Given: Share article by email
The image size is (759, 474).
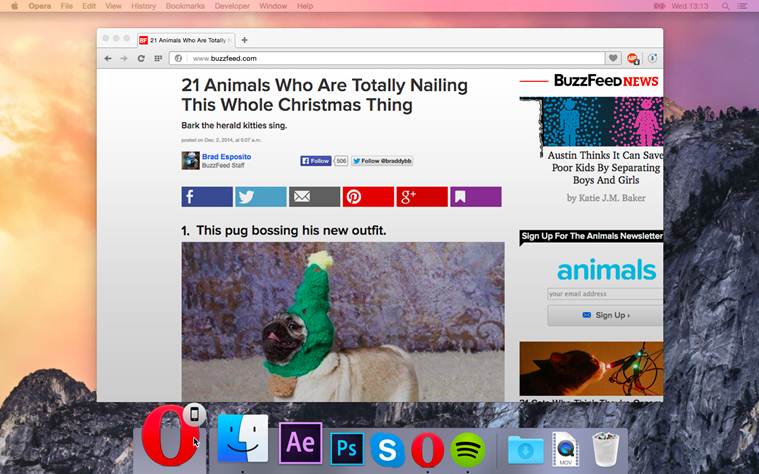Looking at the screenshot, I should point(314,197).
